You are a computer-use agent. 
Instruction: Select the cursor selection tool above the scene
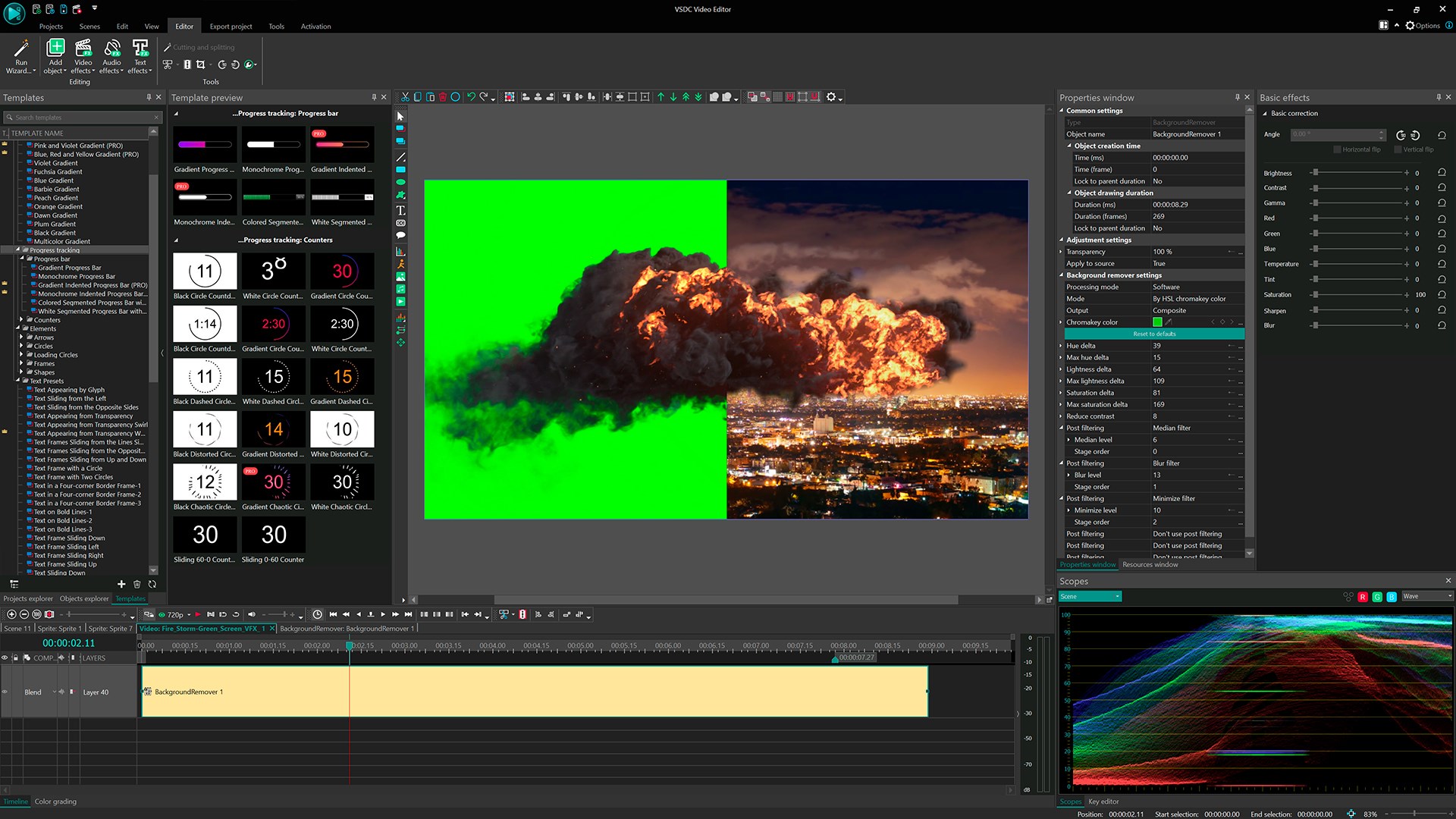400,117
